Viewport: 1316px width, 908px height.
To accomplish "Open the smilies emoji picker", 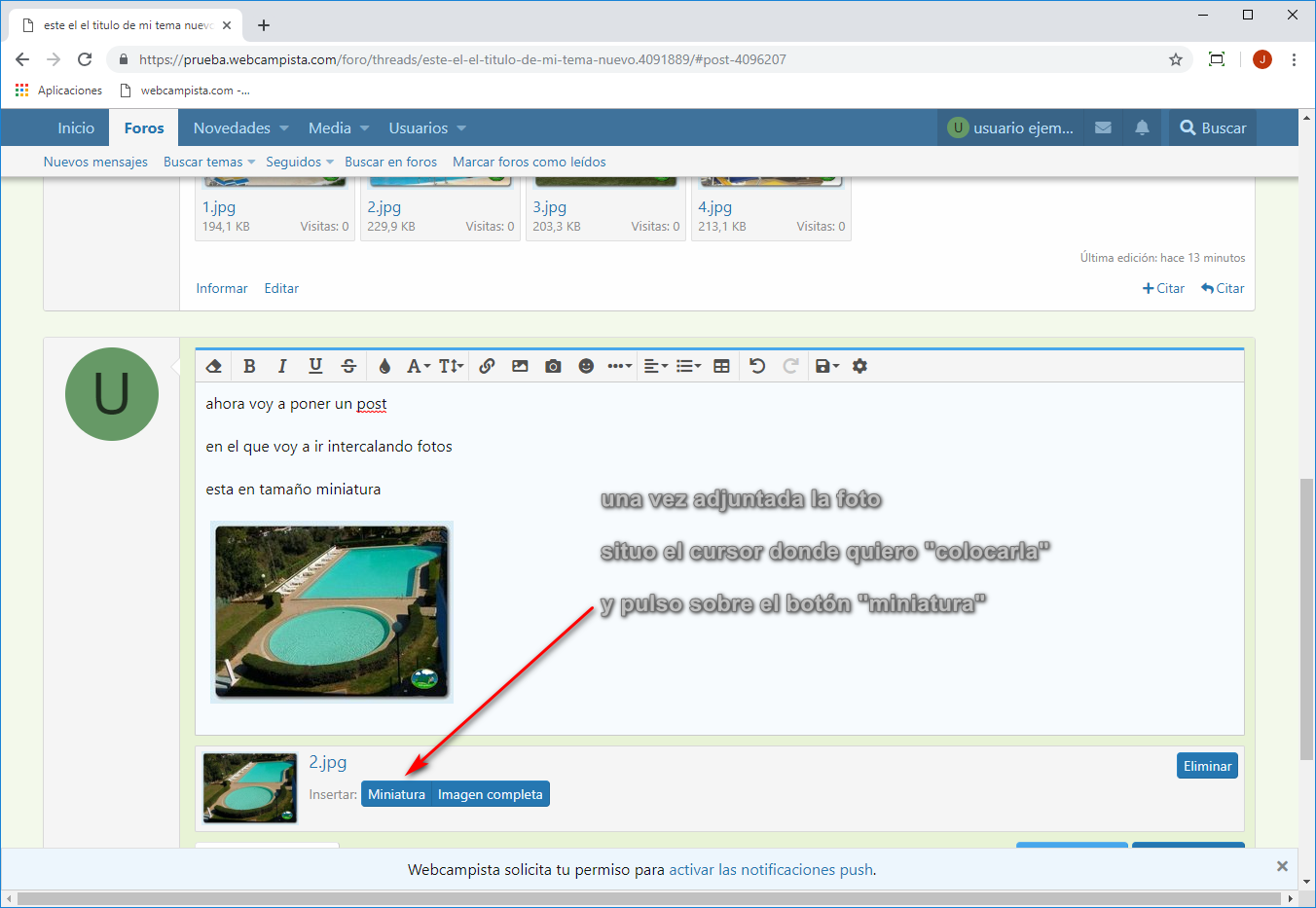I will tap(586, 366).
